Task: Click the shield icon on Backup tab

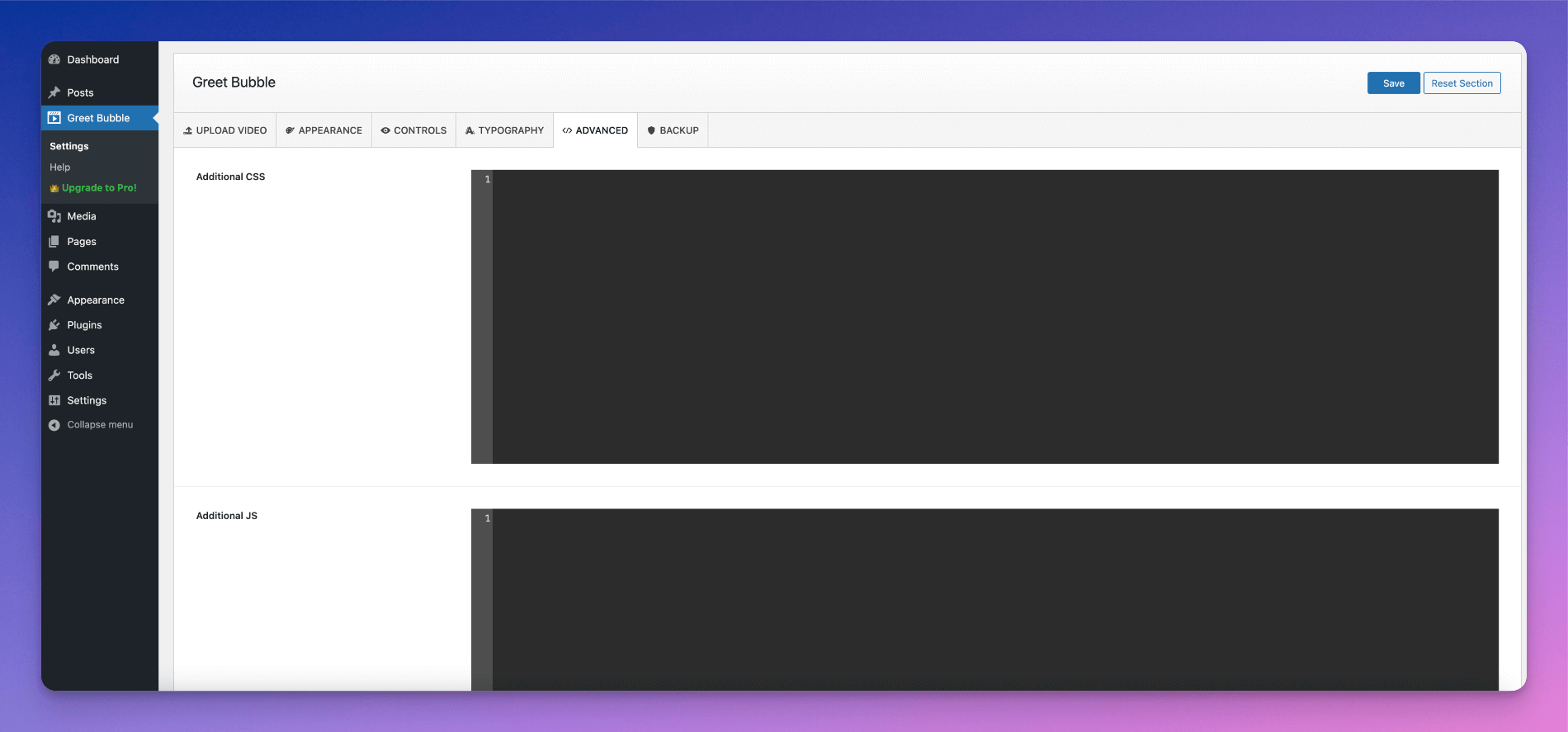Action: 651,130
